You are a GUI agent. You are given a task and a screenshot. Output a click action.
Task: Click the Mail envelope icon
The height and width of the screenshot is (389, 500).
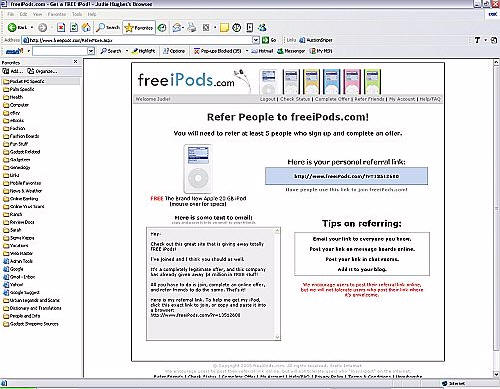[x=176, y=28]
